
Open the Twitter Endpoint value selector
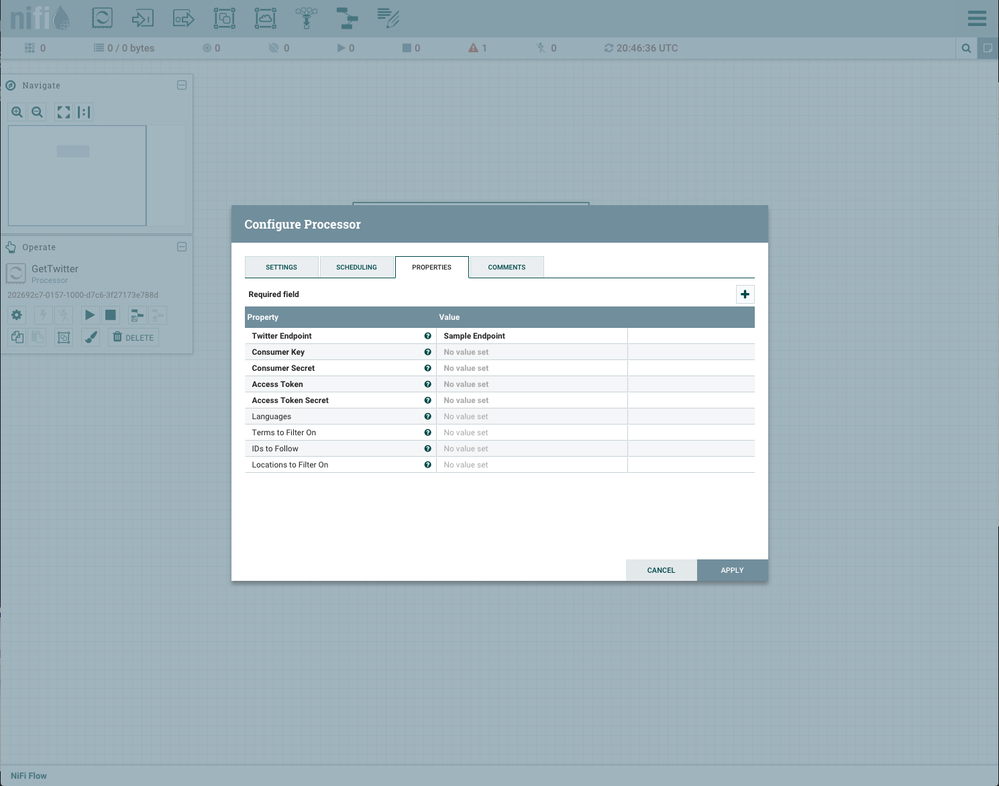[x=531, y=336]
